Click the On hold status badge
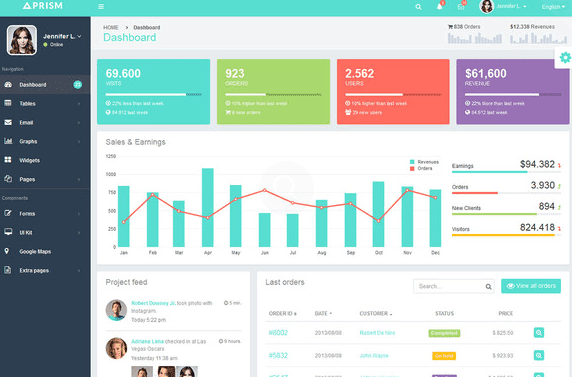The height and width of the screenshot is (377, 572). (444, 355)
